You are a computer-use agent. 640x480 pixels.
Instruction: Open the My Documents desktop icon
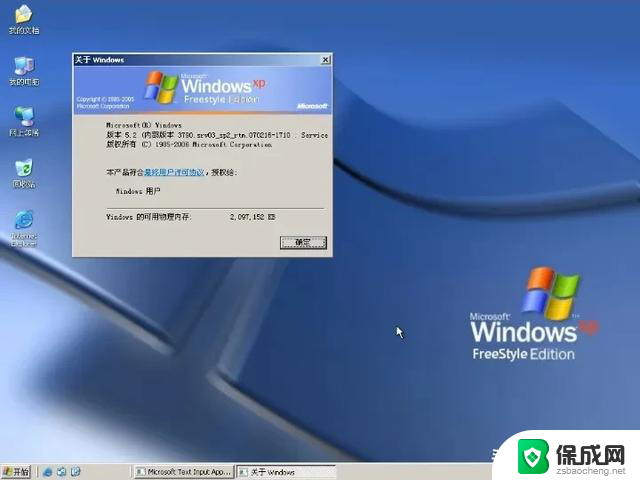tap(24, 19)
